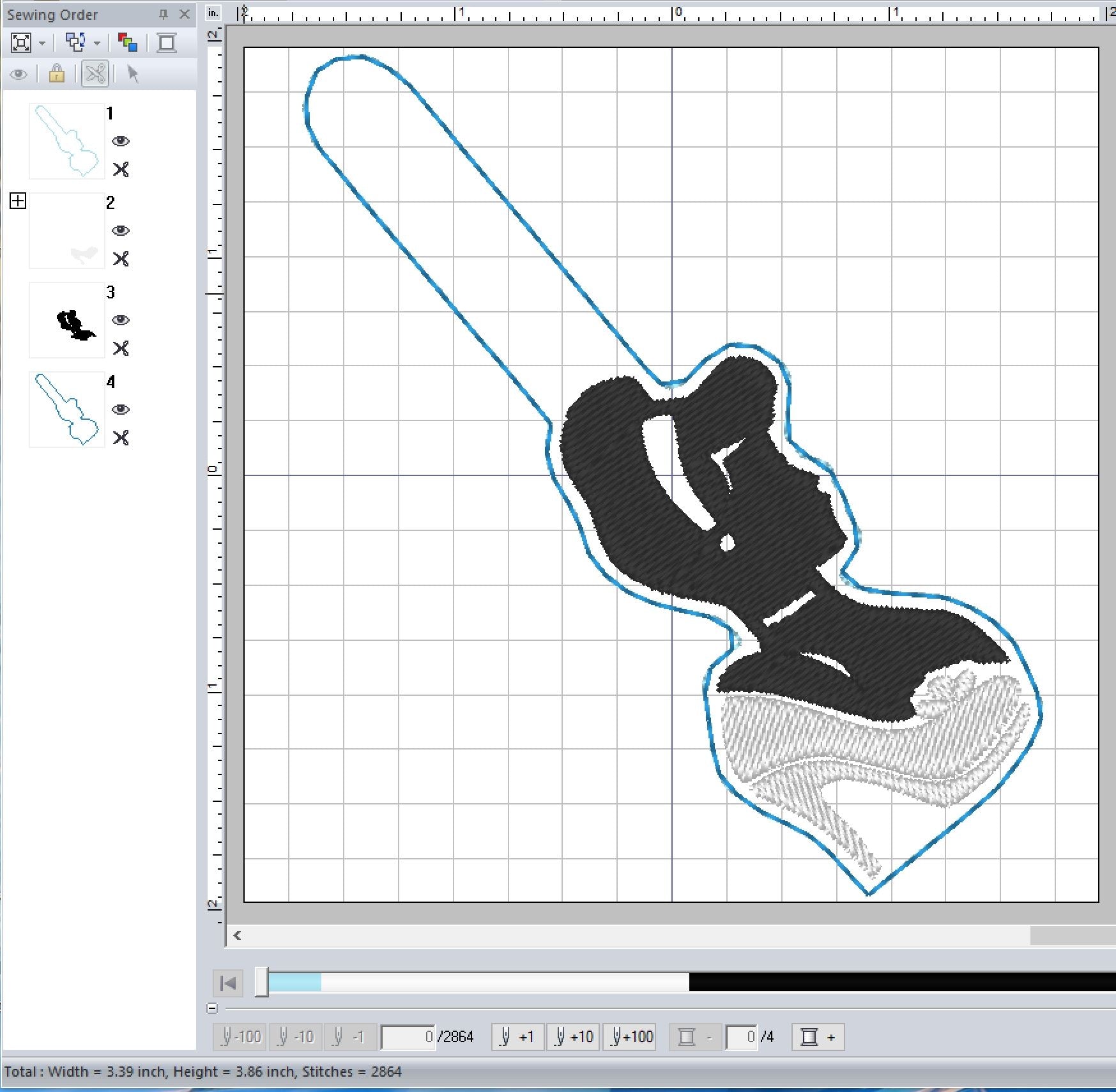Click the red-green-blue thread color icon
Image resolution: width=1116 pixels, height=1092 pixels.
coord(128,43)
